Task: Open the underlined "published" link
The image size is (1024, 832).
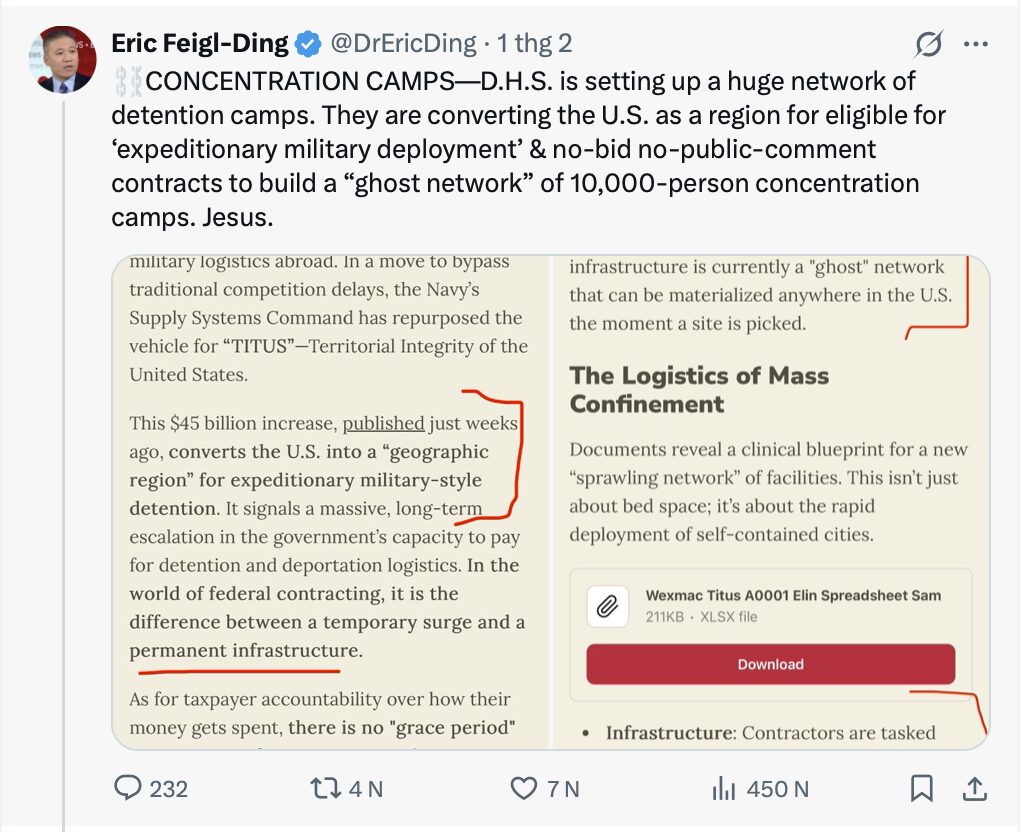Action: pos(383,423)
